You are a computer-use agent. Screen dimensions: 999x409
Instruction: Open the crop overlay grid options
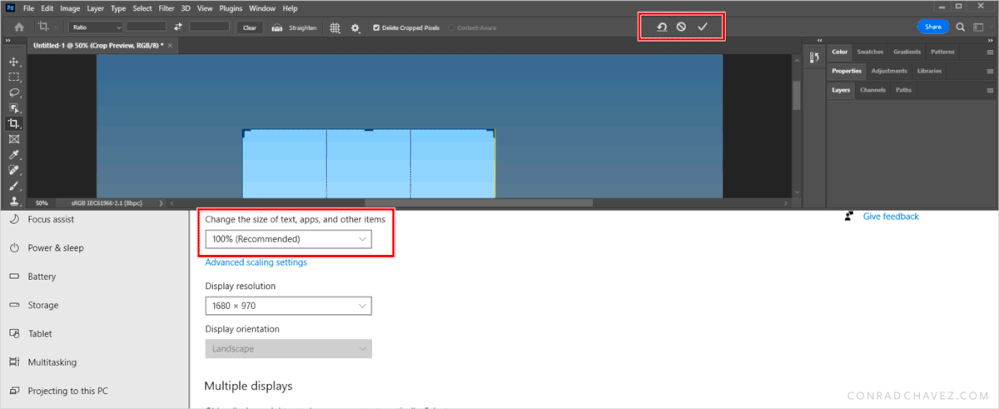pyautogui.click(x=335, y=27)
